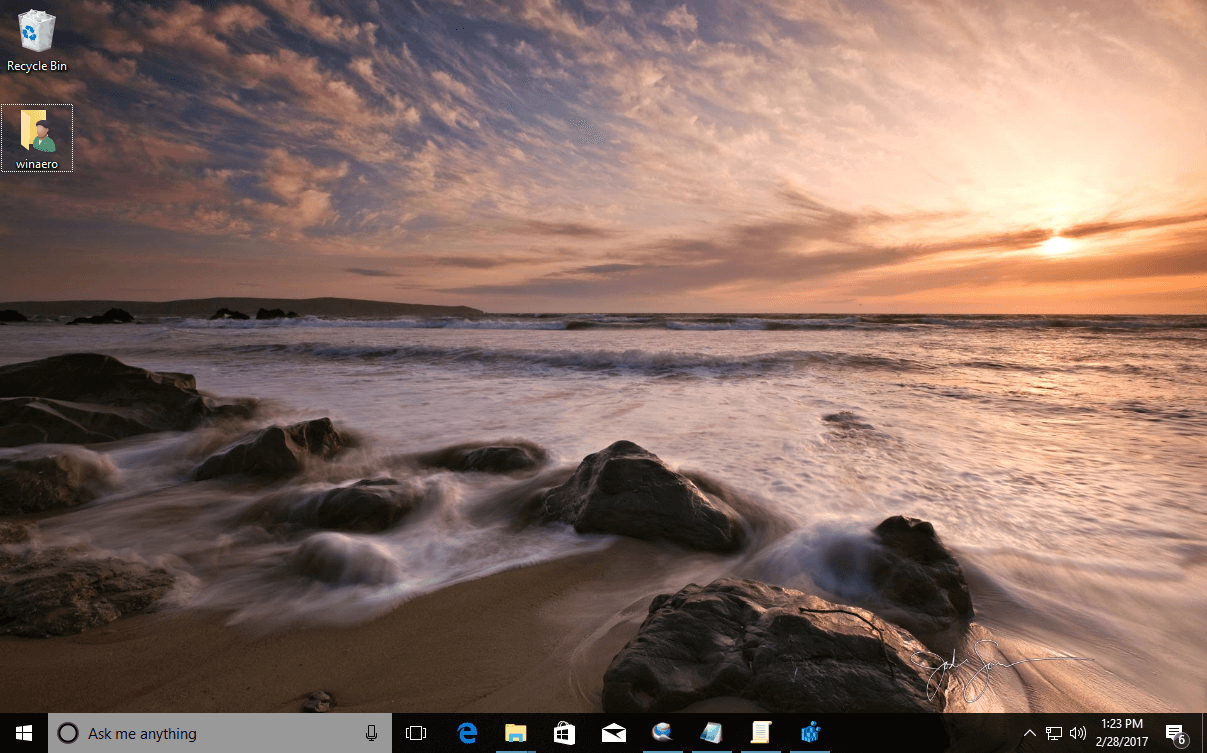Launch the blue cube Winaero app
The width and height of the screenshot is (1207, 753).
pyautogui.click(x=809, y=733)
